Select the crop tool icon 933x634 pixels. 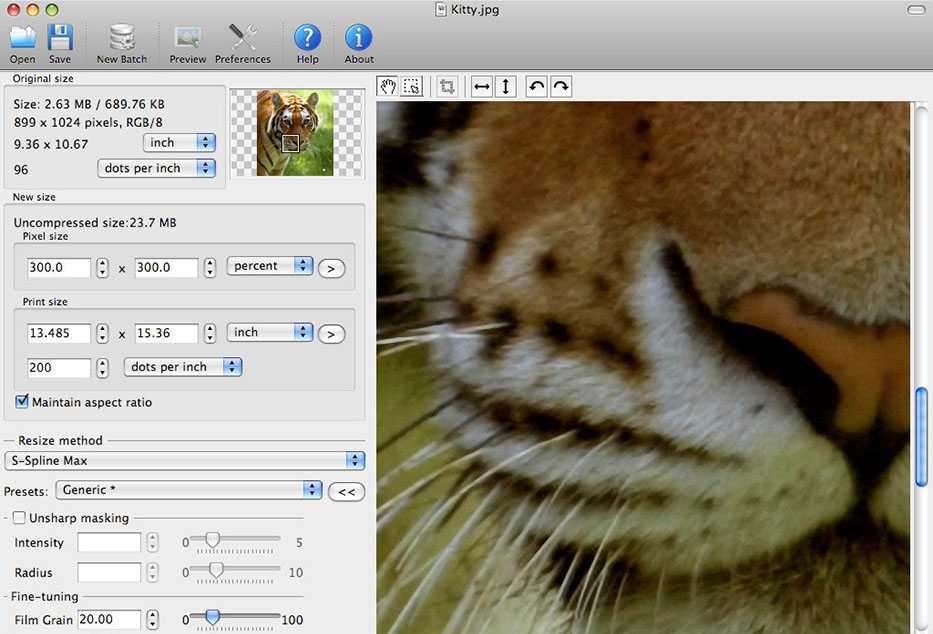447,87
